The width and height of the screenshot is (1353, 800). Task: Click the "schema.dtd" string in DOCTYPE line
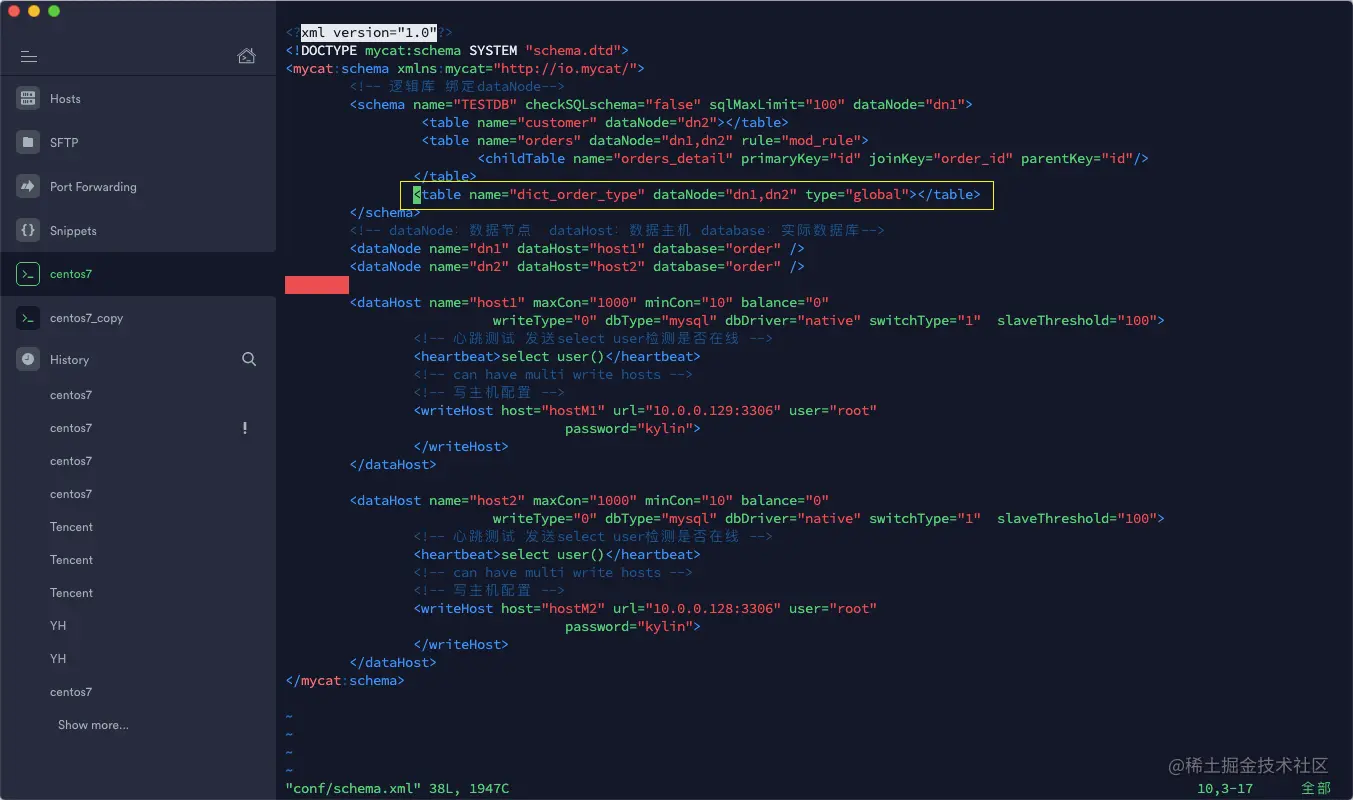point(573,50)
